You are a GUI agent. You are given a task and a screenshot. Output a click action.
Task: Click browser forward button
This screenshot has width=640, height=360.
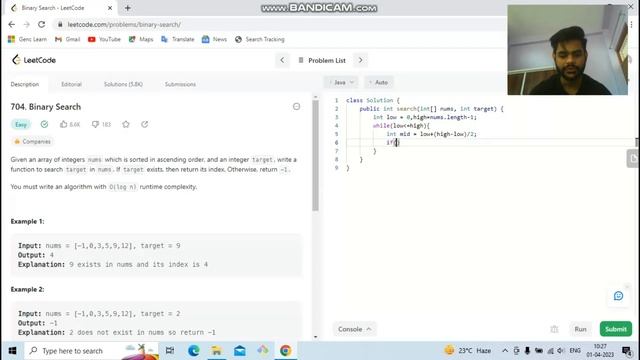[x=27, y=24]
